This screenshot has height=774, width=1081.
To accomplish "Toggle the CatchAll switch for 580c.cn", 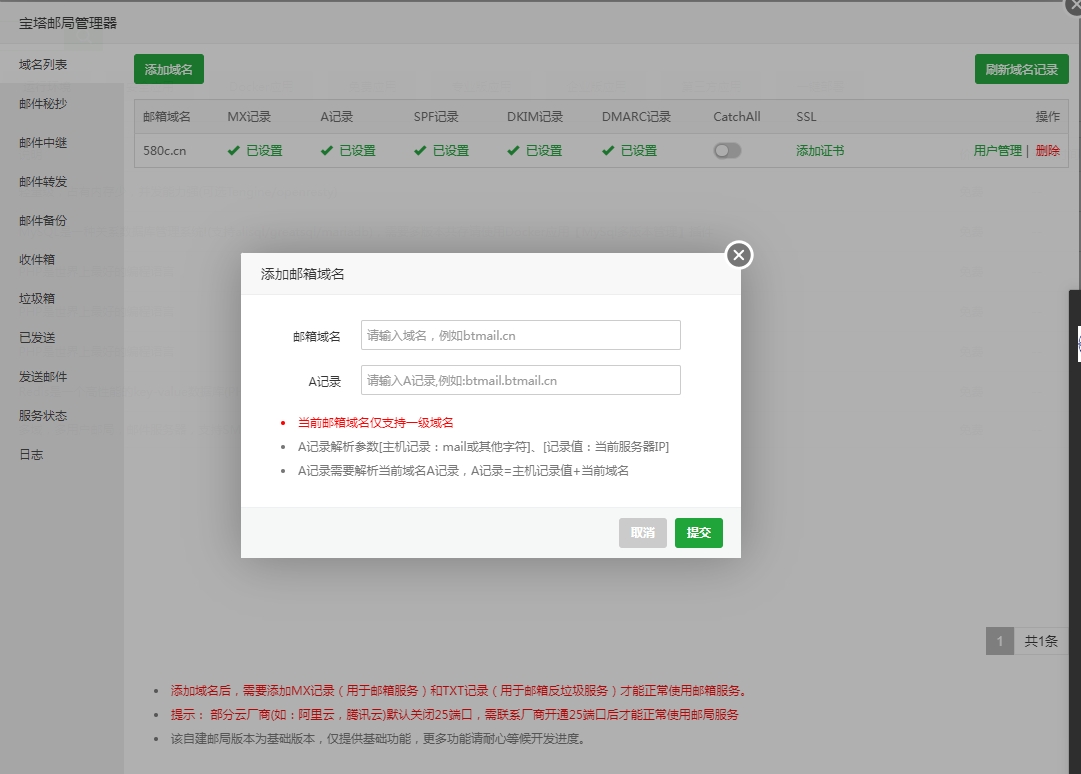I will [x=727, y=151].
